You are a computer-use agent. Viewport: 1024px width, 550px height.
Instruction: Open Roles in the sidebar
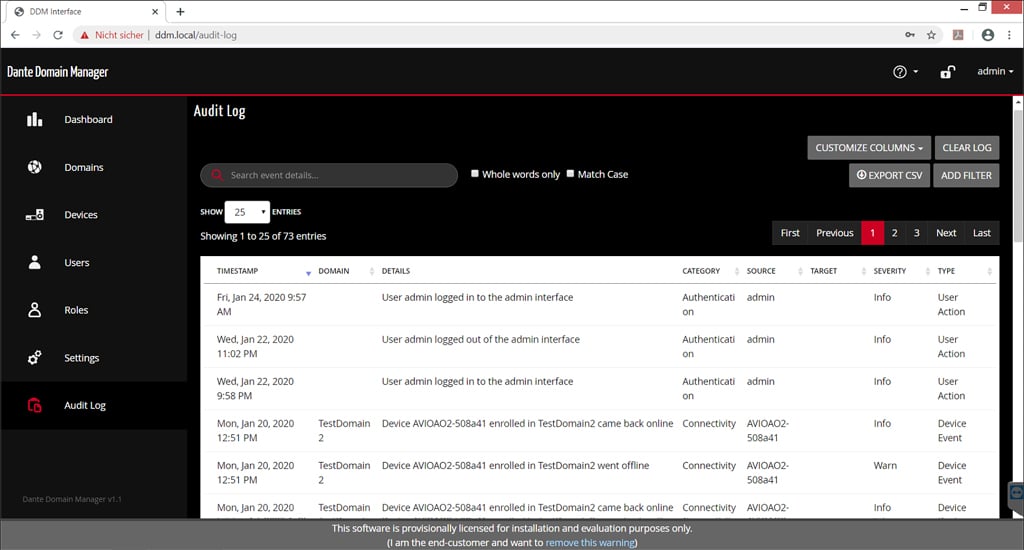[76, 310]
